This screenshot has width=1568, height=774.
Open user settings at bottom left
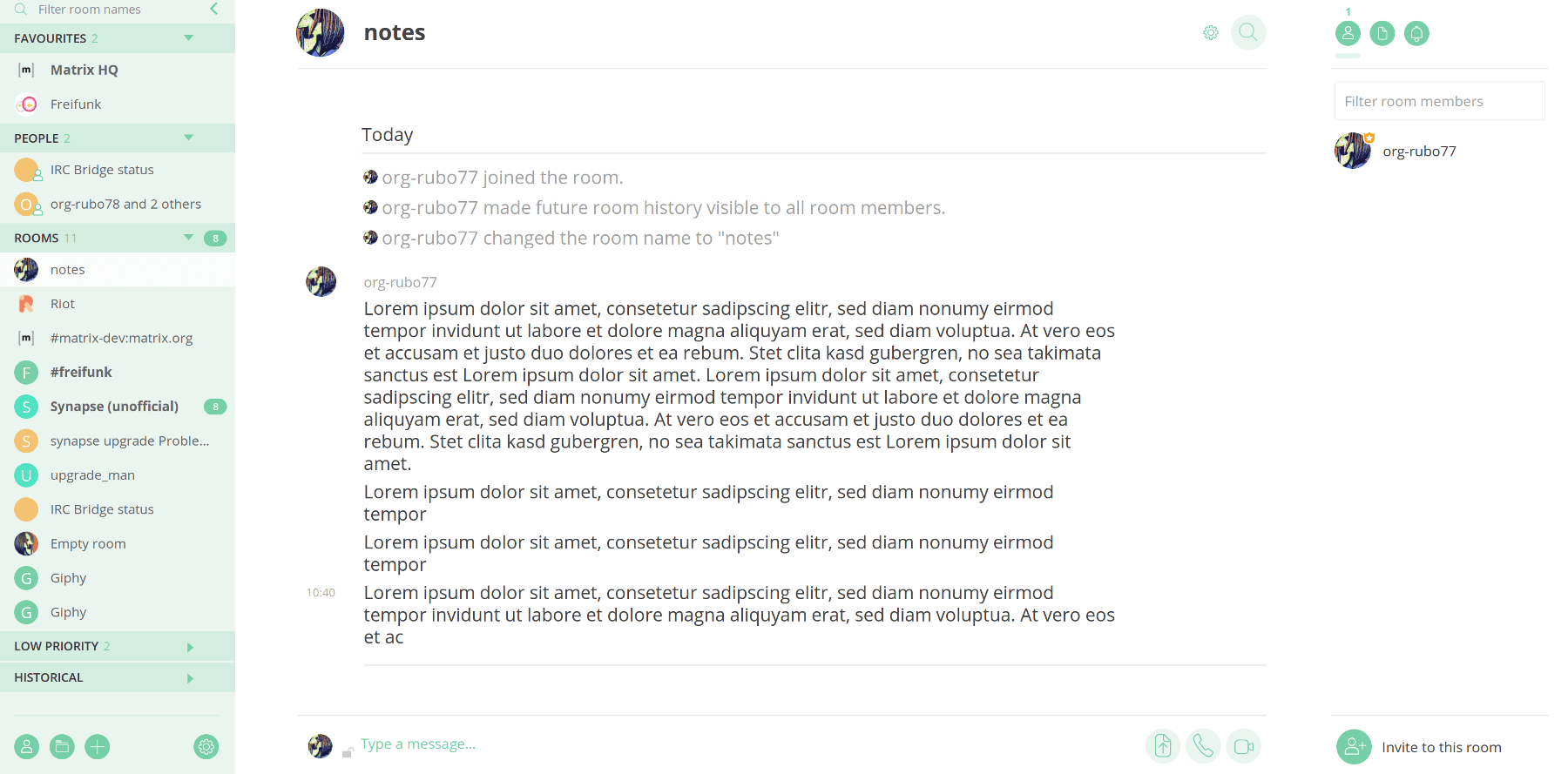[x=206, y=747]
